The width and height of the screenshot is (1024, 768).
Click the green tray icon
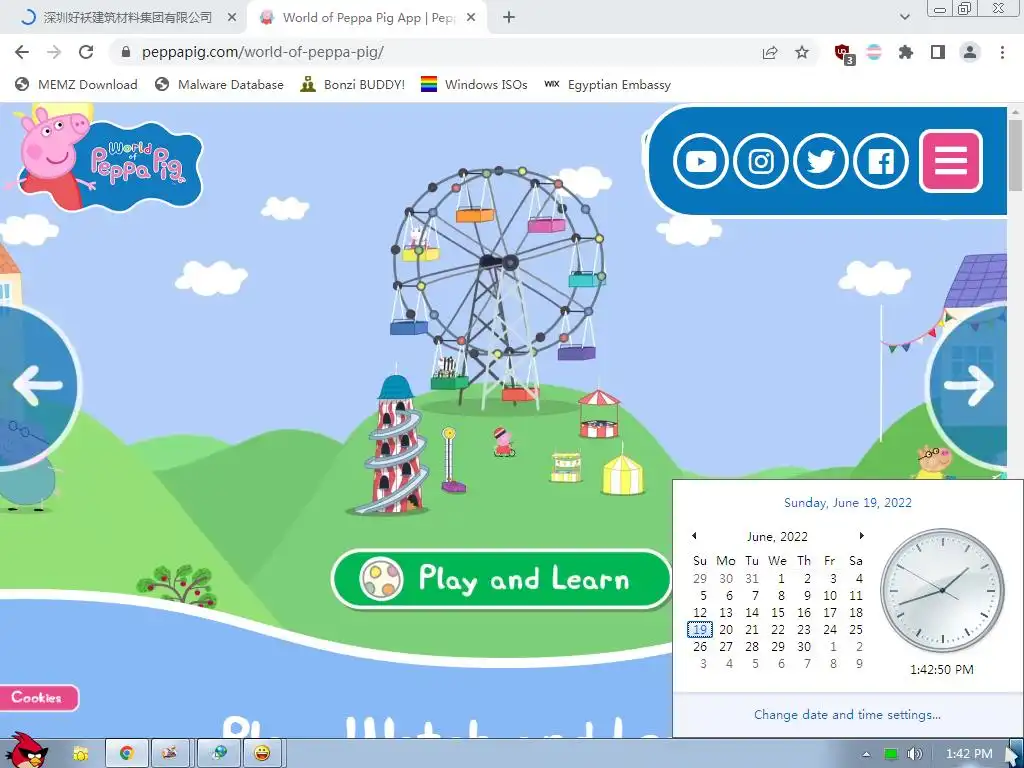tap(891, 754)
